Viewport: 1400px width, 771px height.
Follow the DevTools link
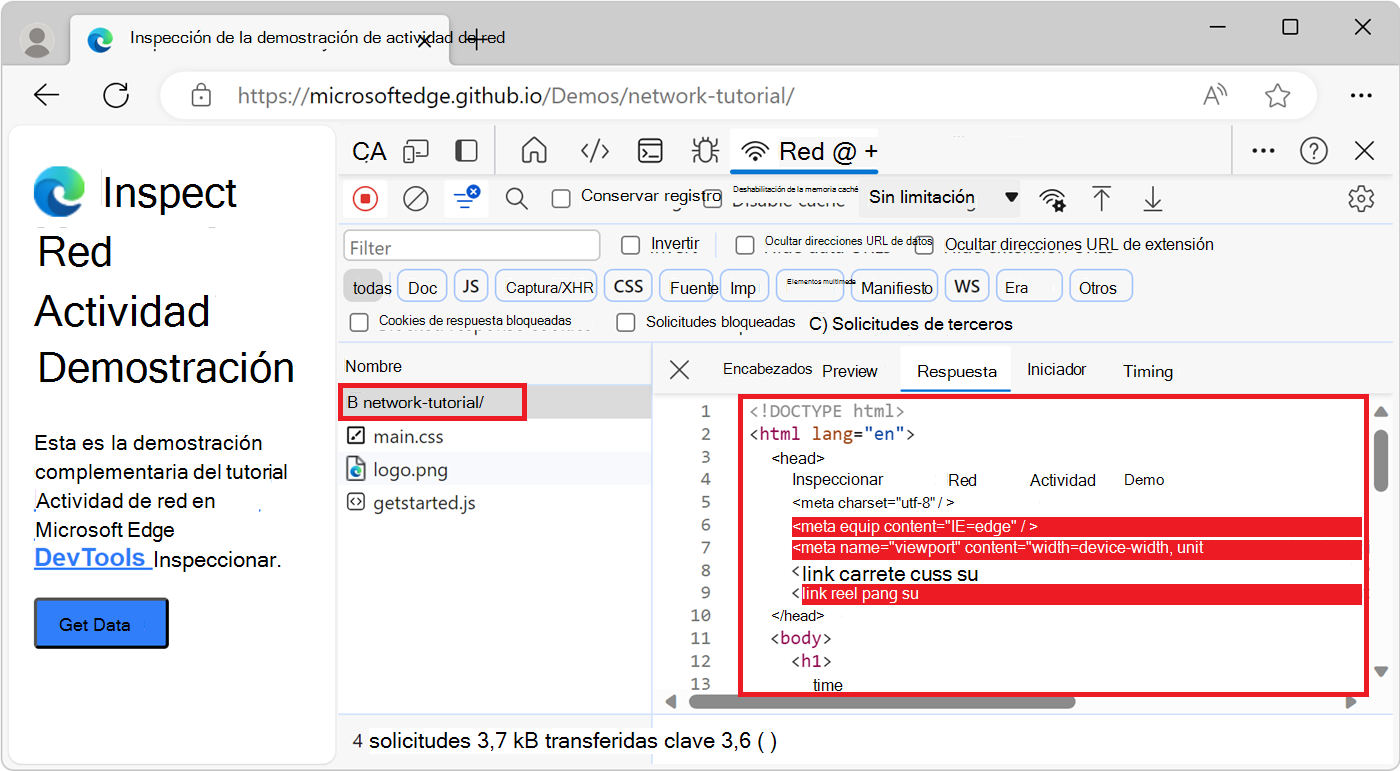(x=92, y=558)
